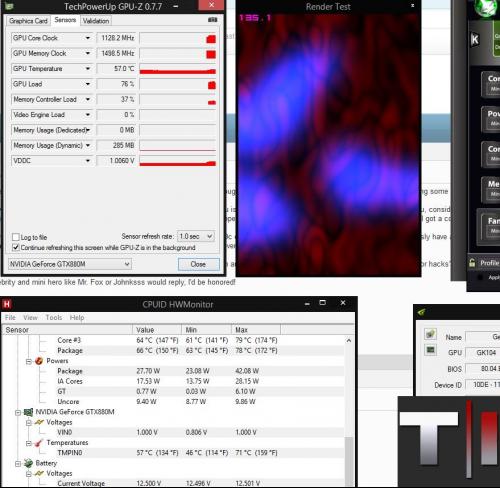Close the Render Test window
The width and height of the screenshot is (500, 488).
pyautogui.click(x=412, y=5)
